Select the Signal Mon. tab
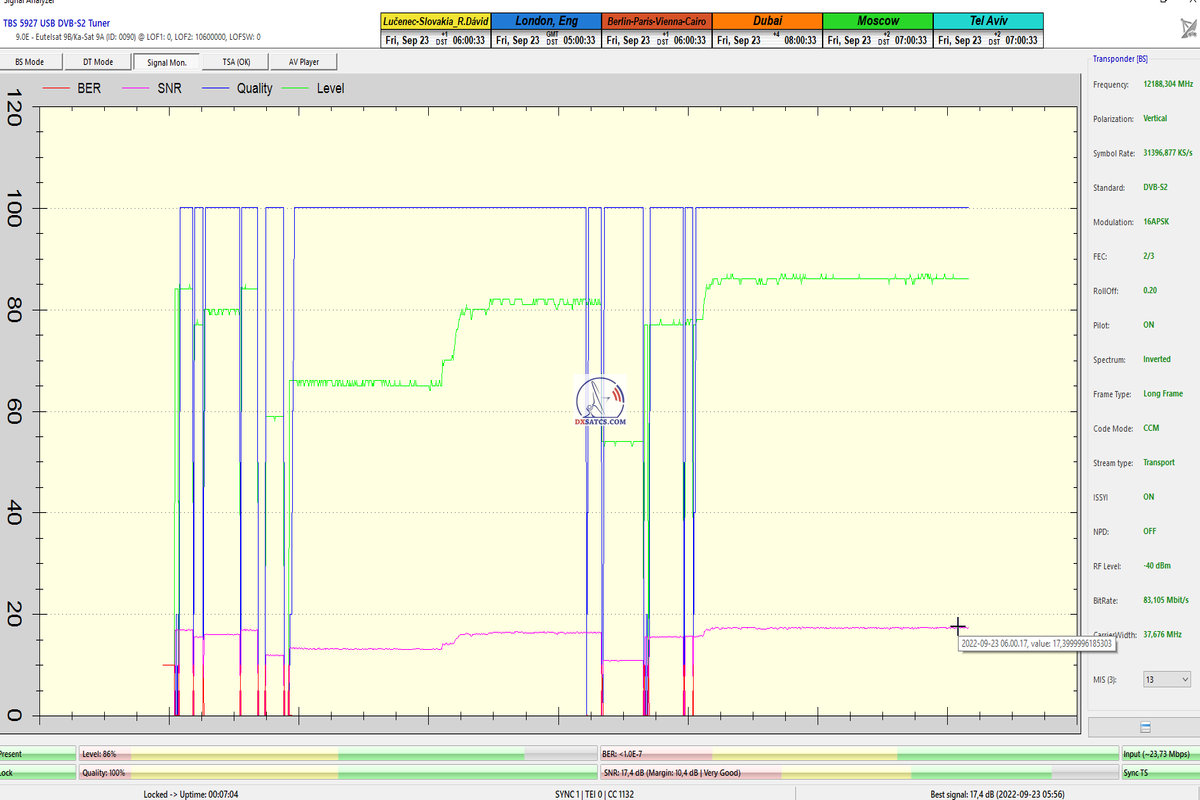 166,62
